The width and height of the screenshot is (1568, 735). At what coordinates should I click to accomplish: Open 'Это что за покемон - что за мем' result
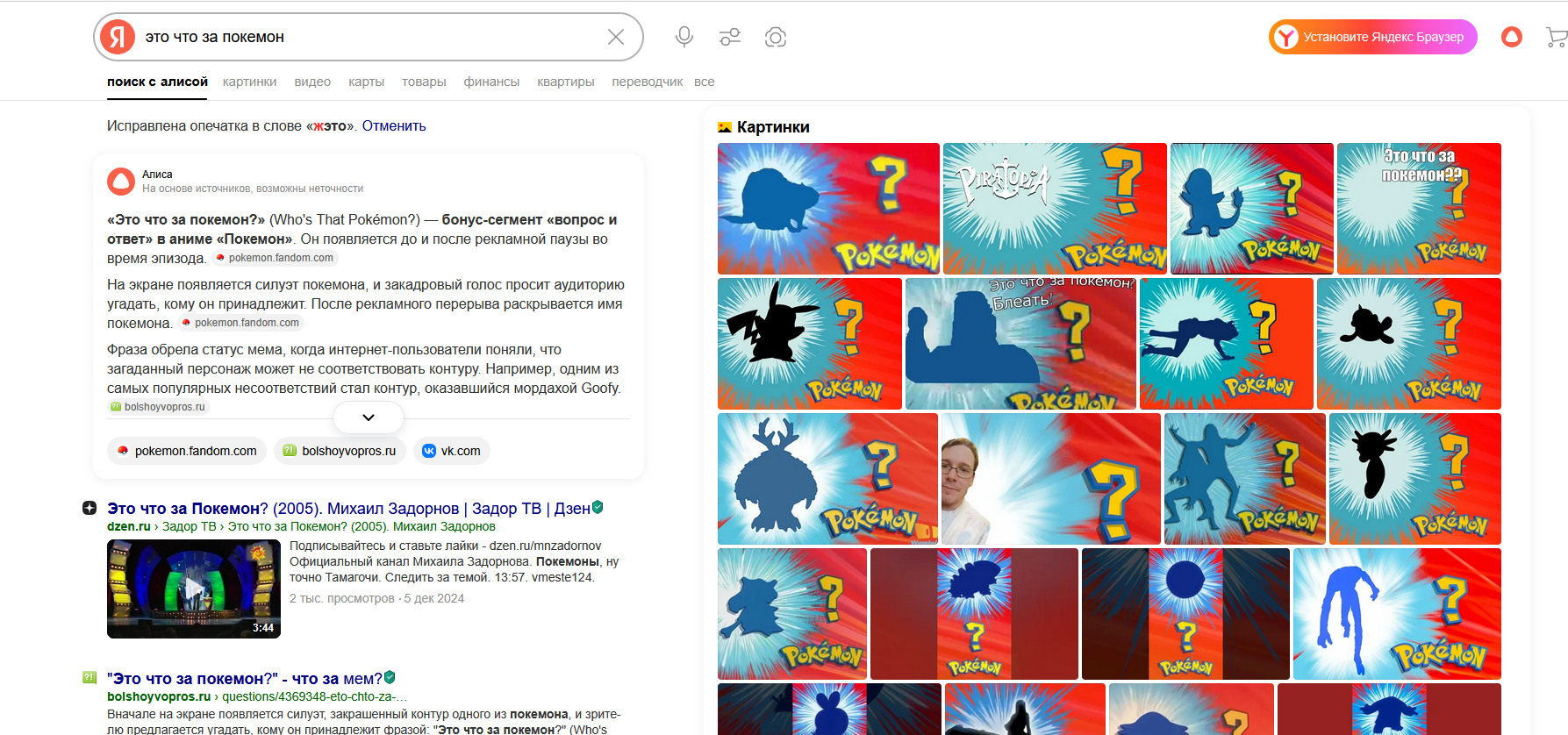tap(245, 678)
